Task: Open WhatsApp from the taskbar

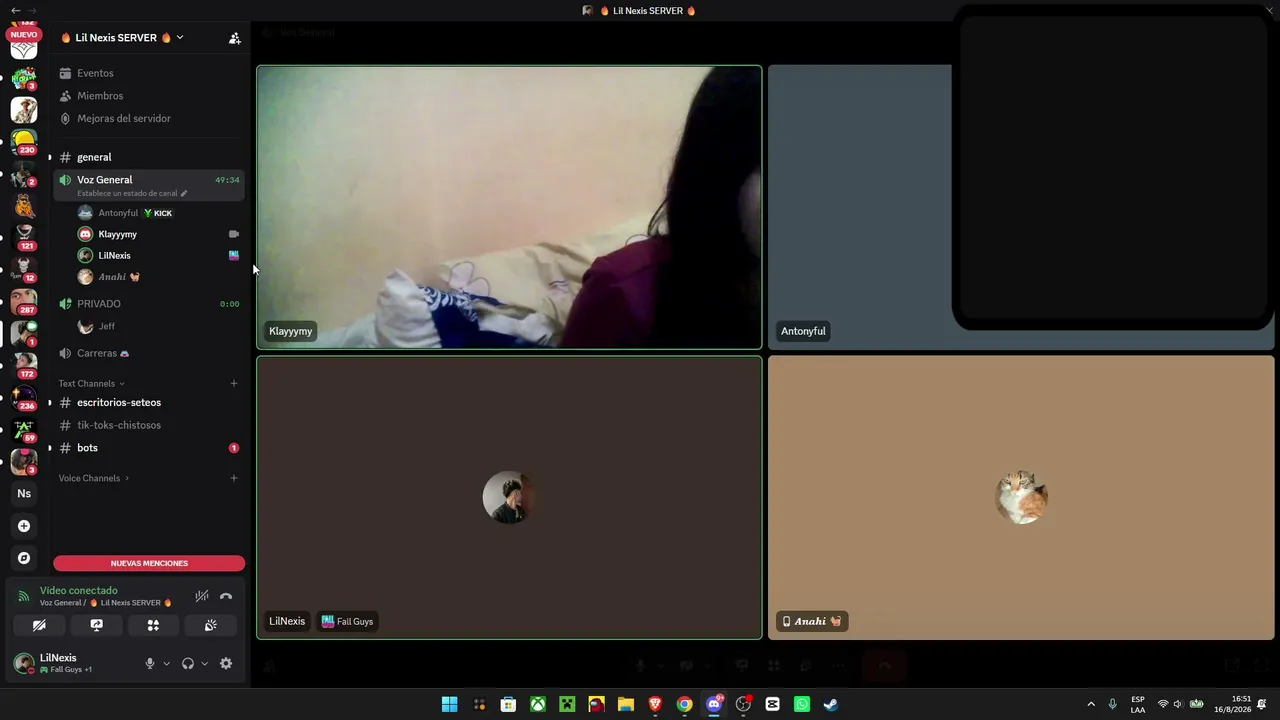Action: click(802, 704)
